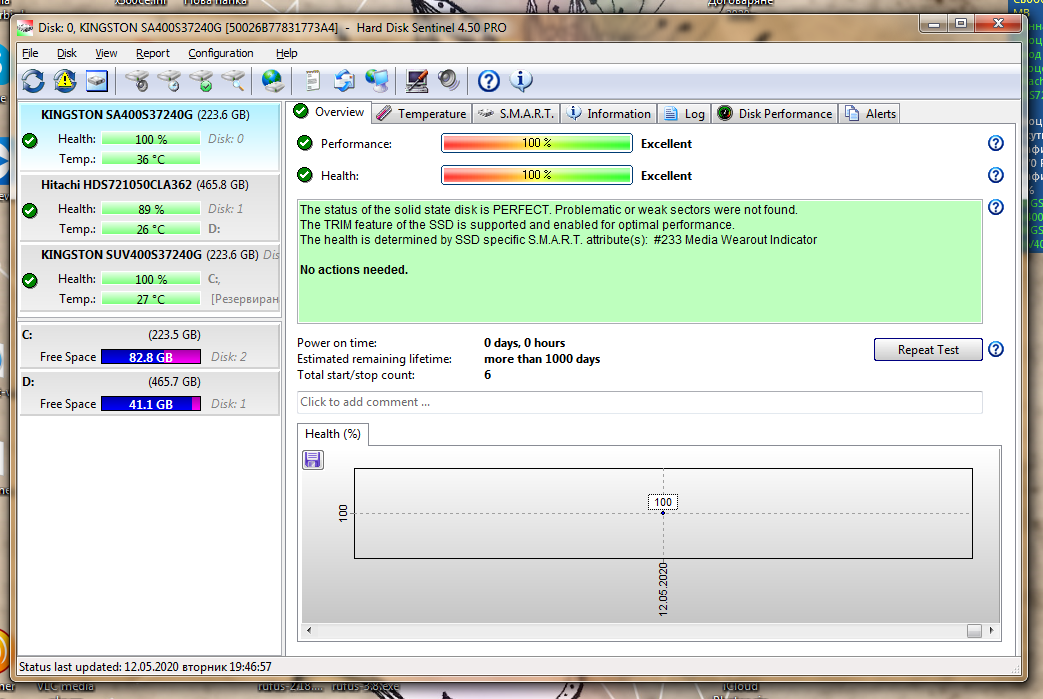Viewport: 1043px width, 699px height.
Task: Click the green check icon for KINGSTON SA400S37240G
Action: pos(30,140)
